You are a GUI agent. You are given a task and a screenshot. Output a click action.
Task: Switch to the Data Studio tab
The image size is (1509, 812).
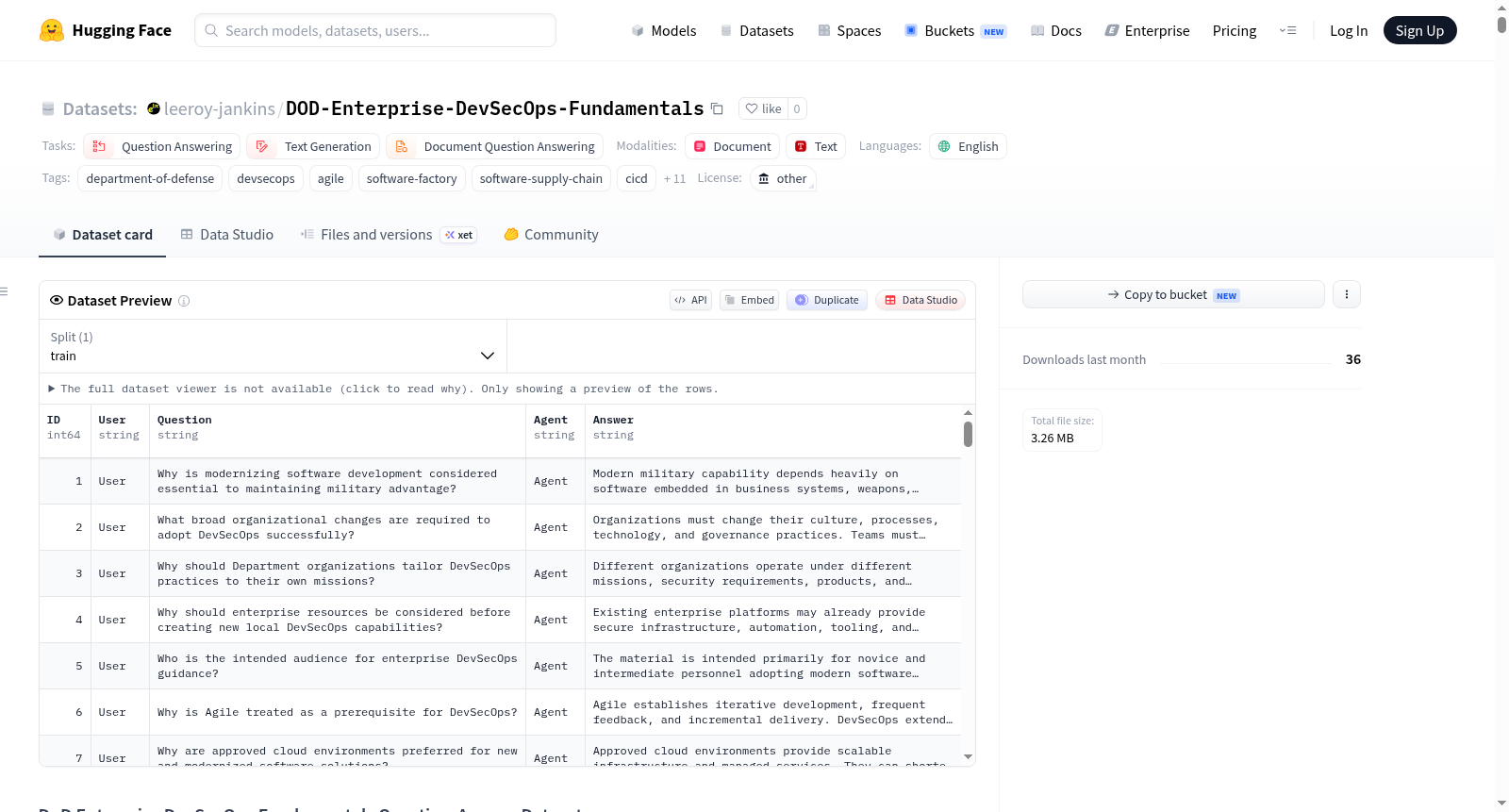point(227,235)
